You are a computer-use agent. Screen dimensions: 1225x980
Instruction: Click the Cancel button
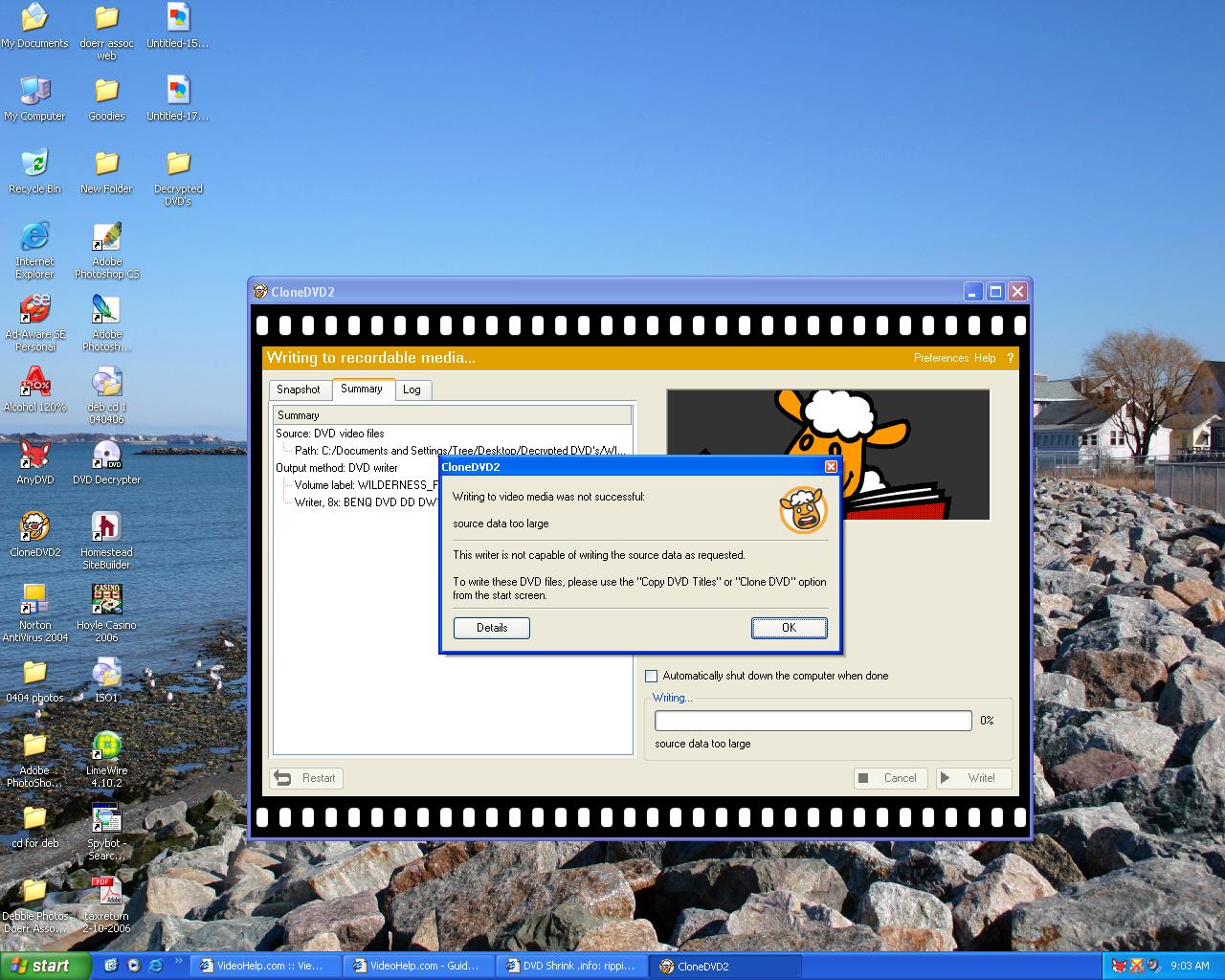890,778
